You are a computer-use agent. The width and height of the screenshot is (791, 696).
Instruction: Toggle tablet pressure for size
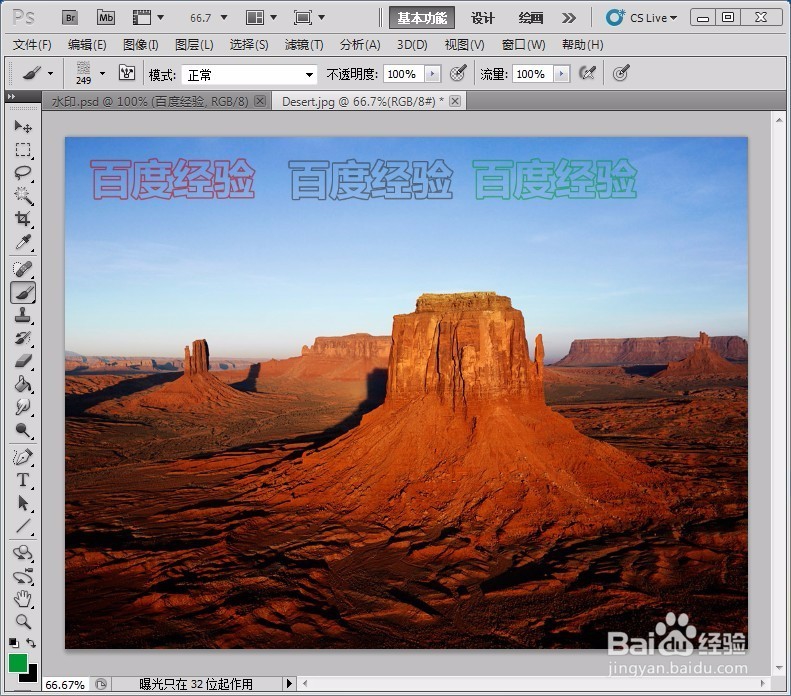point(621,73)
